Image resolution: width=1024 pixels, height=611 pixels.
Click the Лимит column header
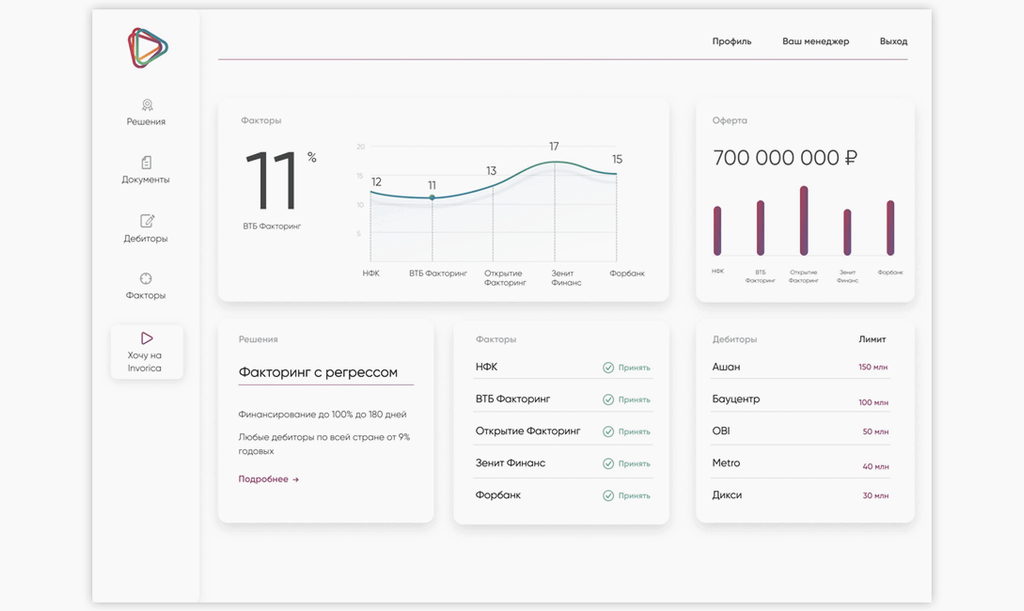[x=872, y=339]
